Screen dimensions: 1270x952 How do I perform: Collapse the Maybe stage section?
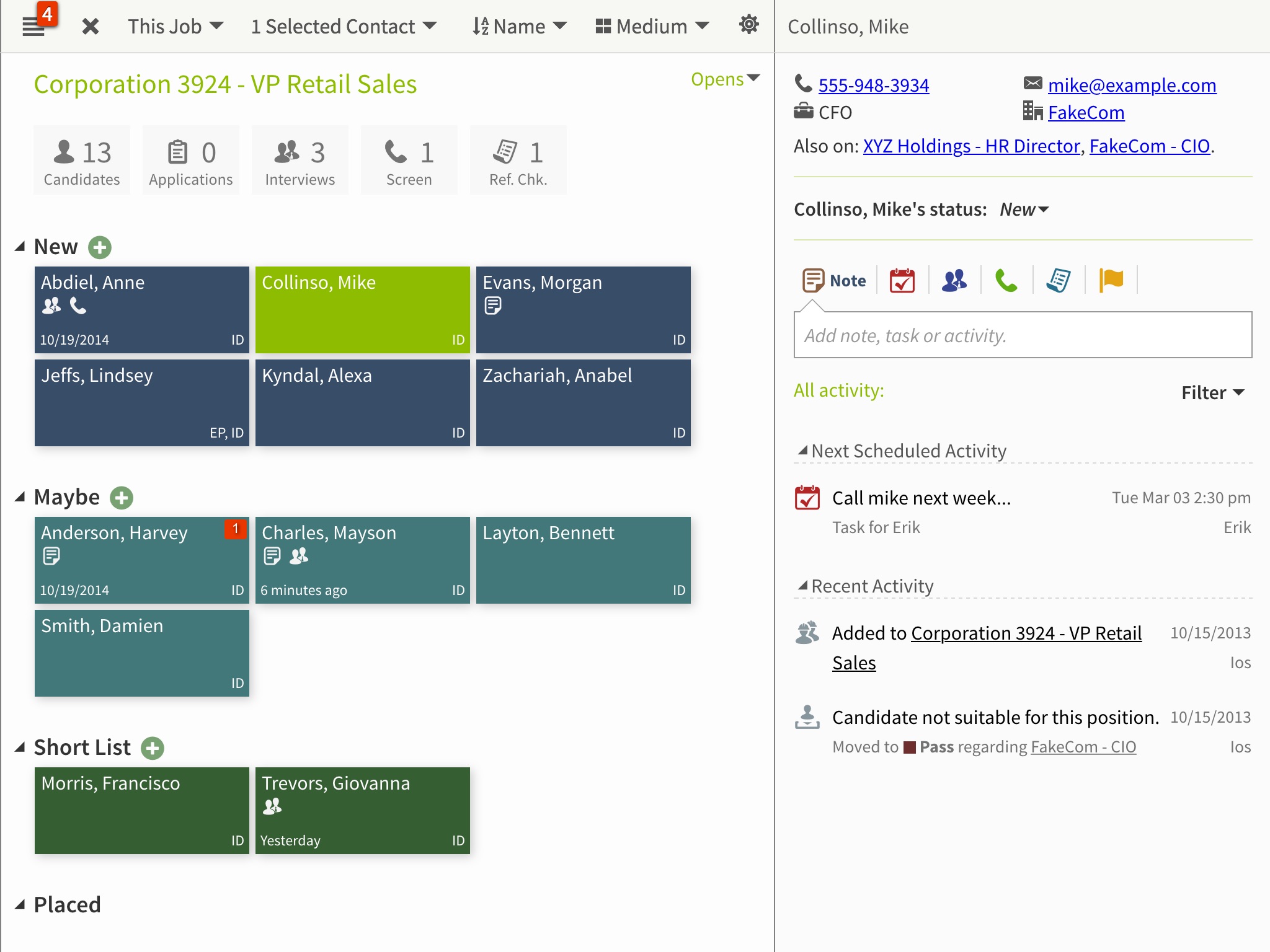20,497
